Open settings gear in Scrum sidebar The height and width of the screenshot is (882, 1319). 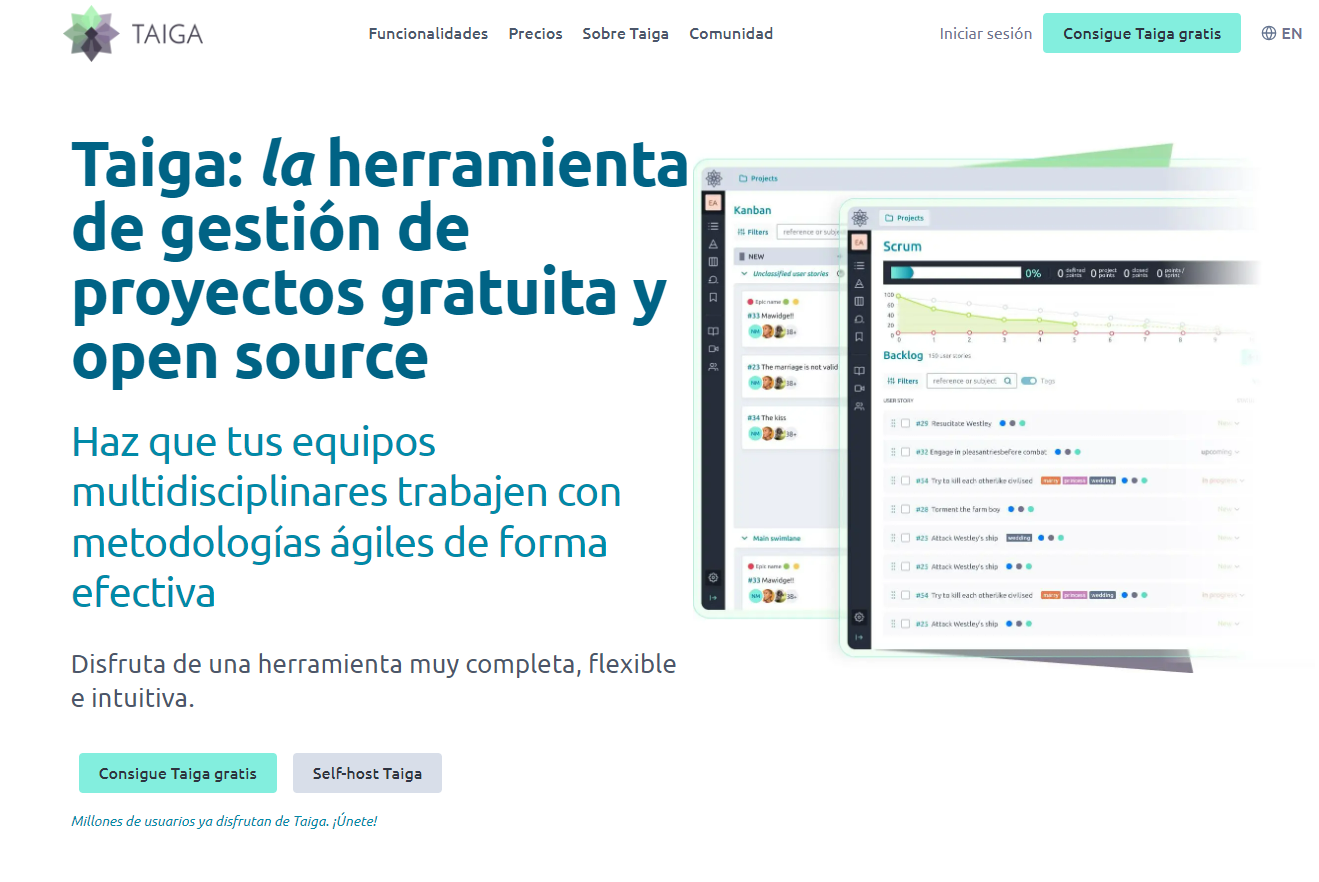click(859, 617)
